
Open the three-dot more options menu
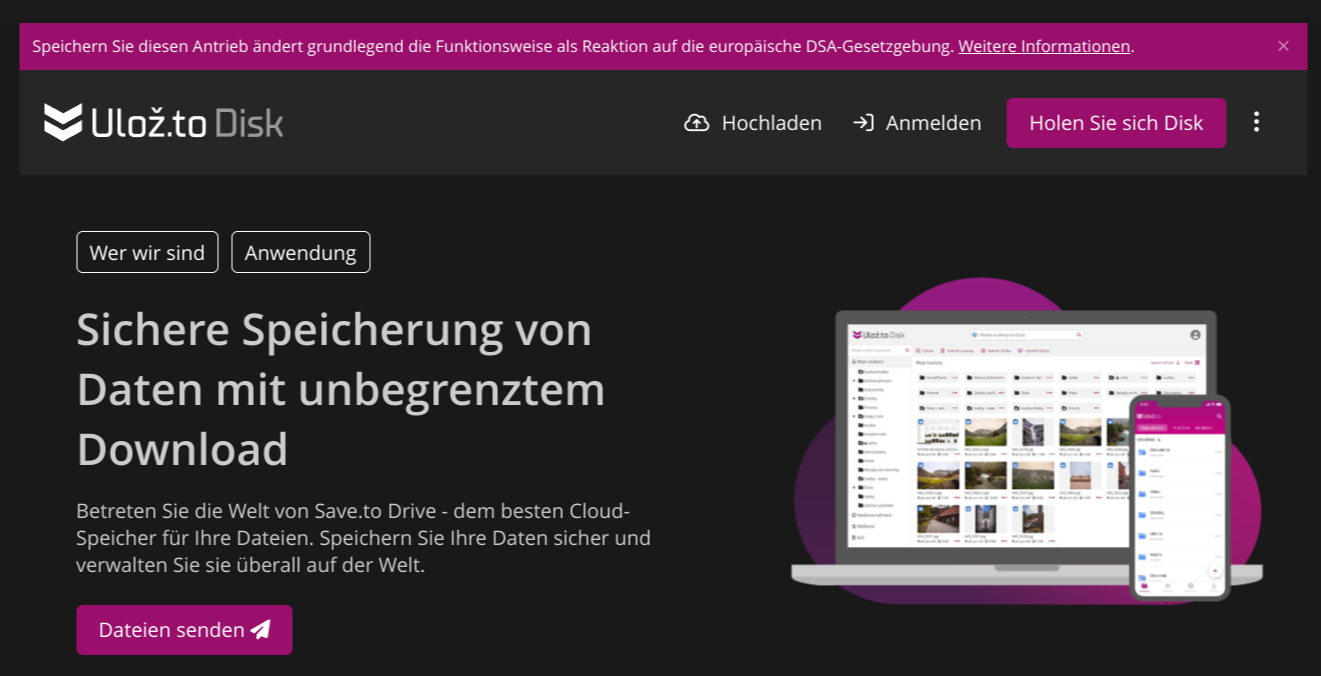[1257, 122]
